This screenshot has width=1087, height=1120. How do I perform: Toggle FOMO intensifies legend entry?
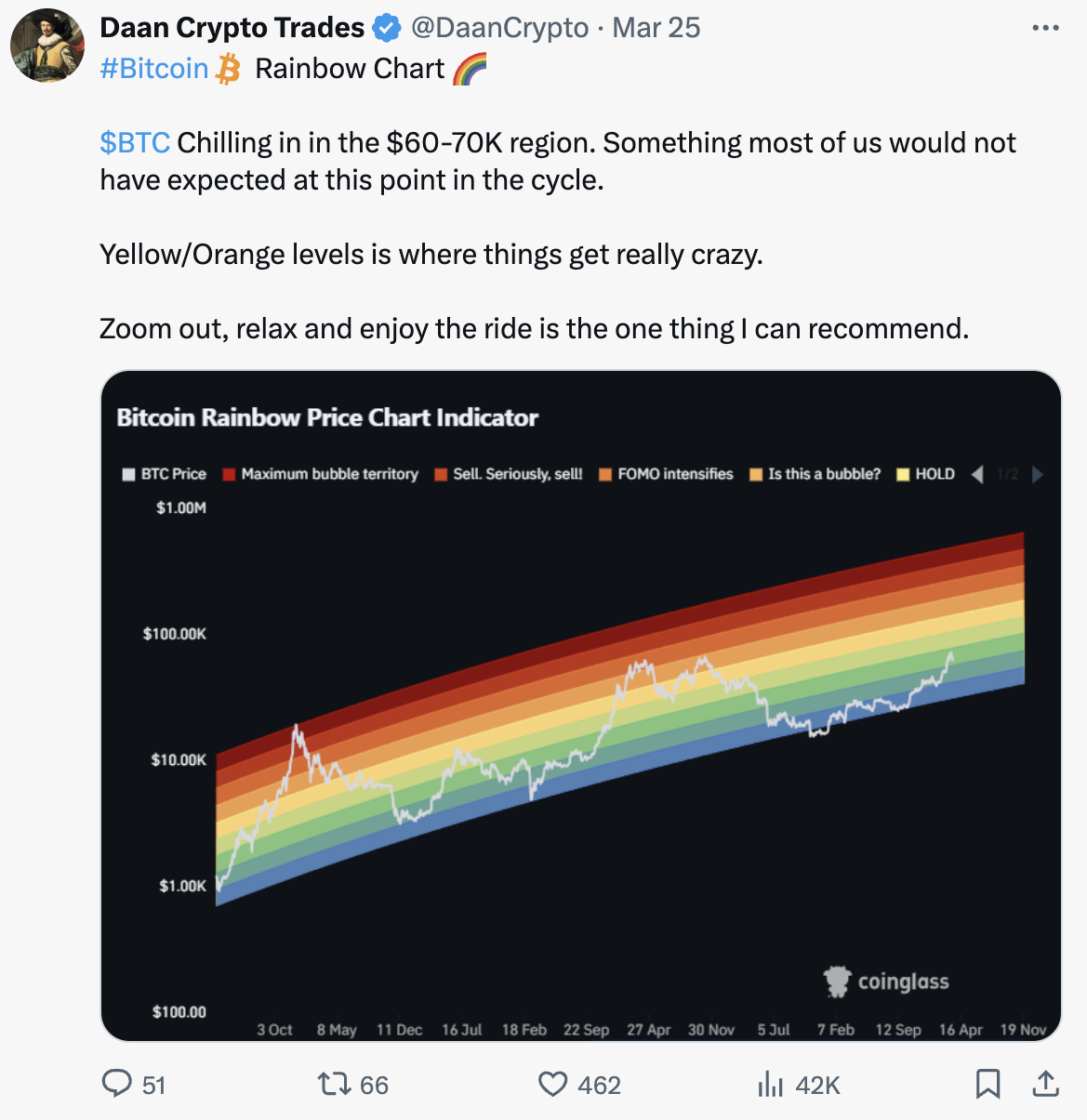[x=667, y=474]
